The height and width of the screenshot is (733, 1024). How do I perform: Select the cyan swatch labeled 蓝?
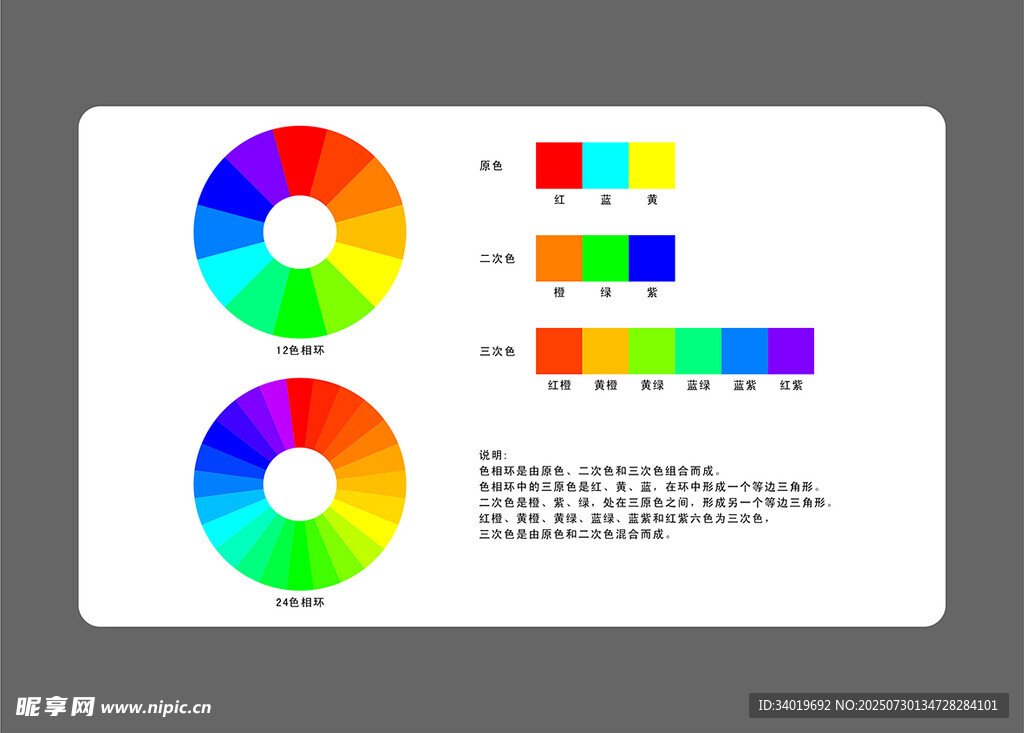605,165
